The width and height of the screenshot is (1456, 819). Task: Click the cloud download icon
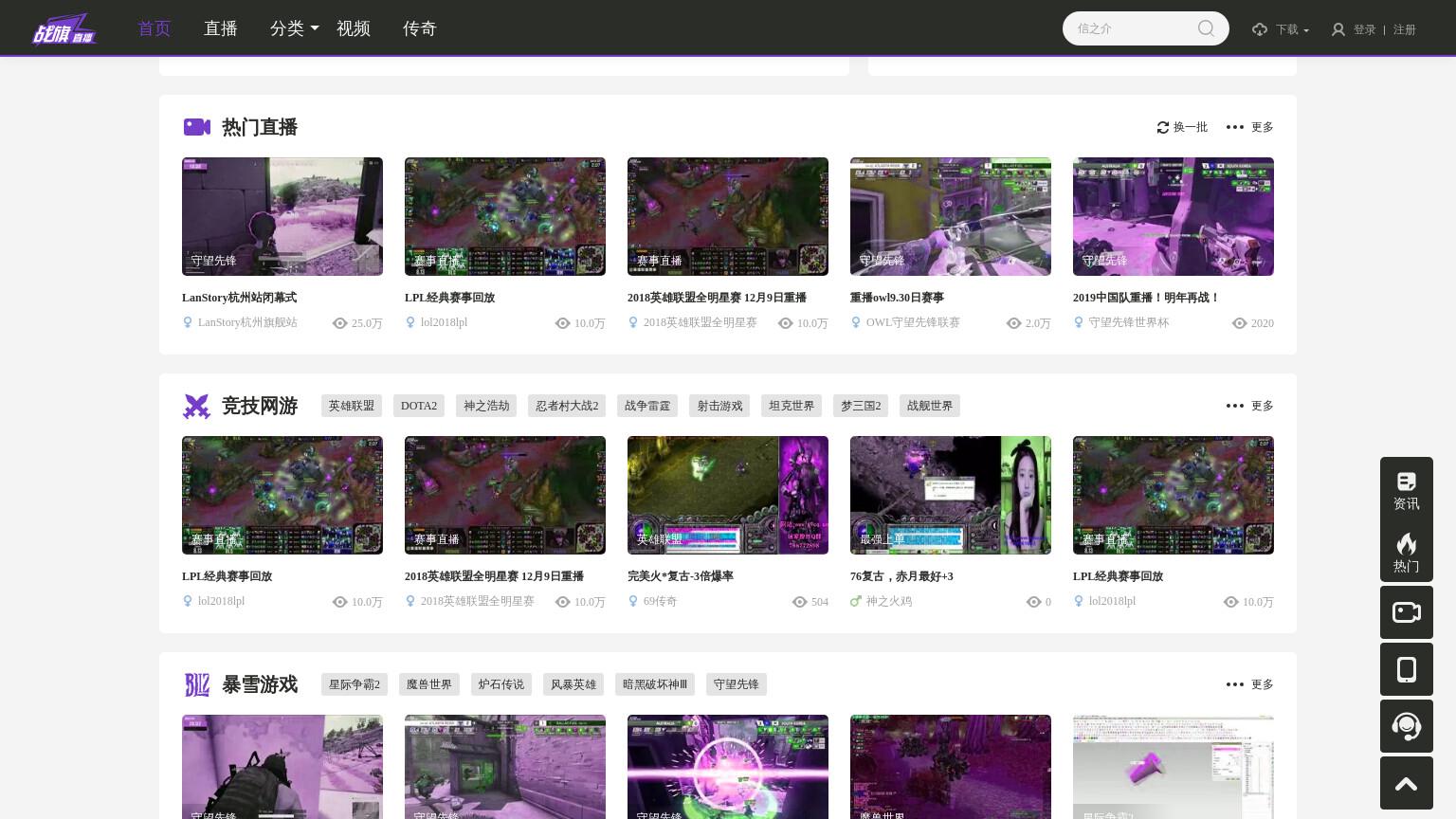pos(1259,29)
